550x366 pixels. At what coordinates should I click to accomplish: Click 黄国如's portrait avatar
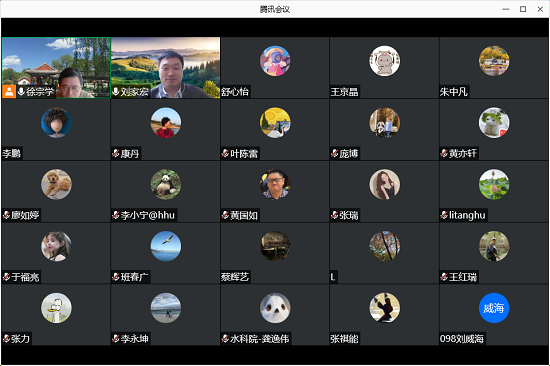[x=275, y=184]
